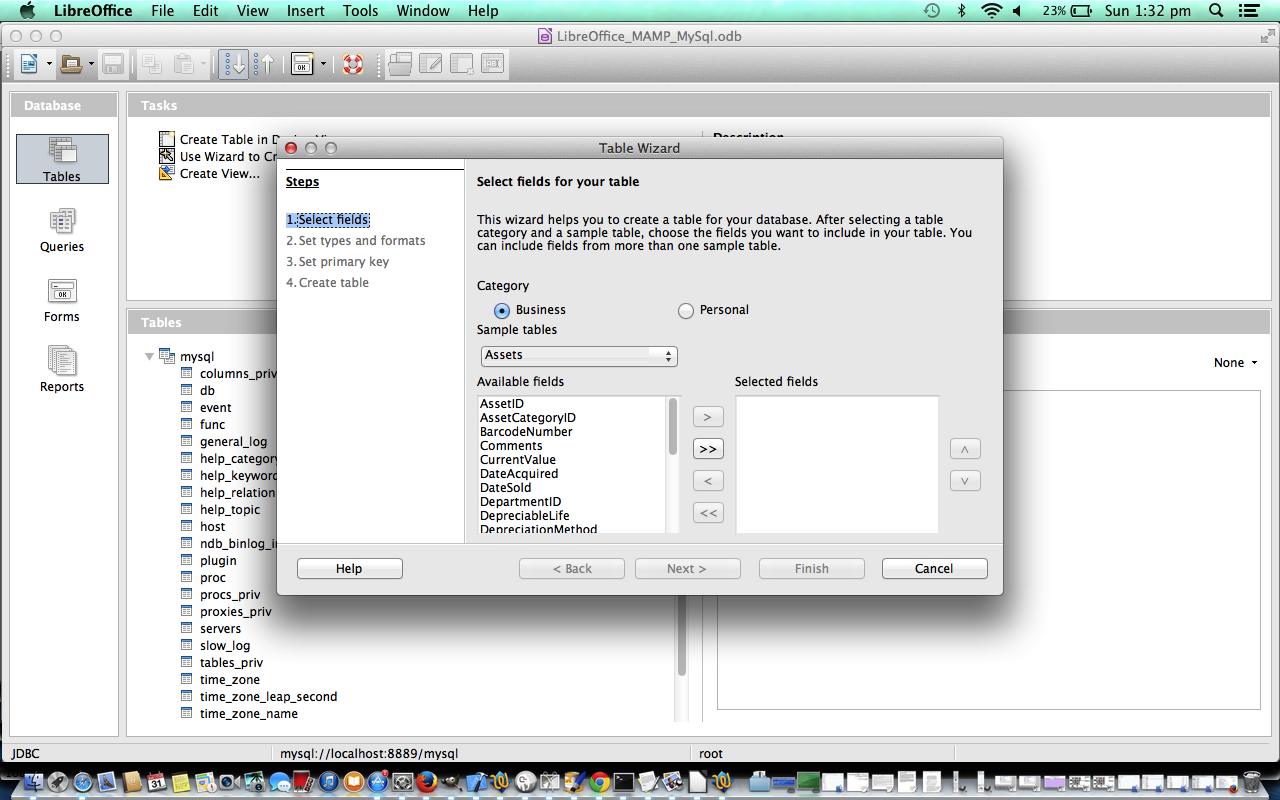The width and height of the screenshot is (1280, 800).
Task: Open the New document dropdown arrow
Action: click(x=49, y=64)
